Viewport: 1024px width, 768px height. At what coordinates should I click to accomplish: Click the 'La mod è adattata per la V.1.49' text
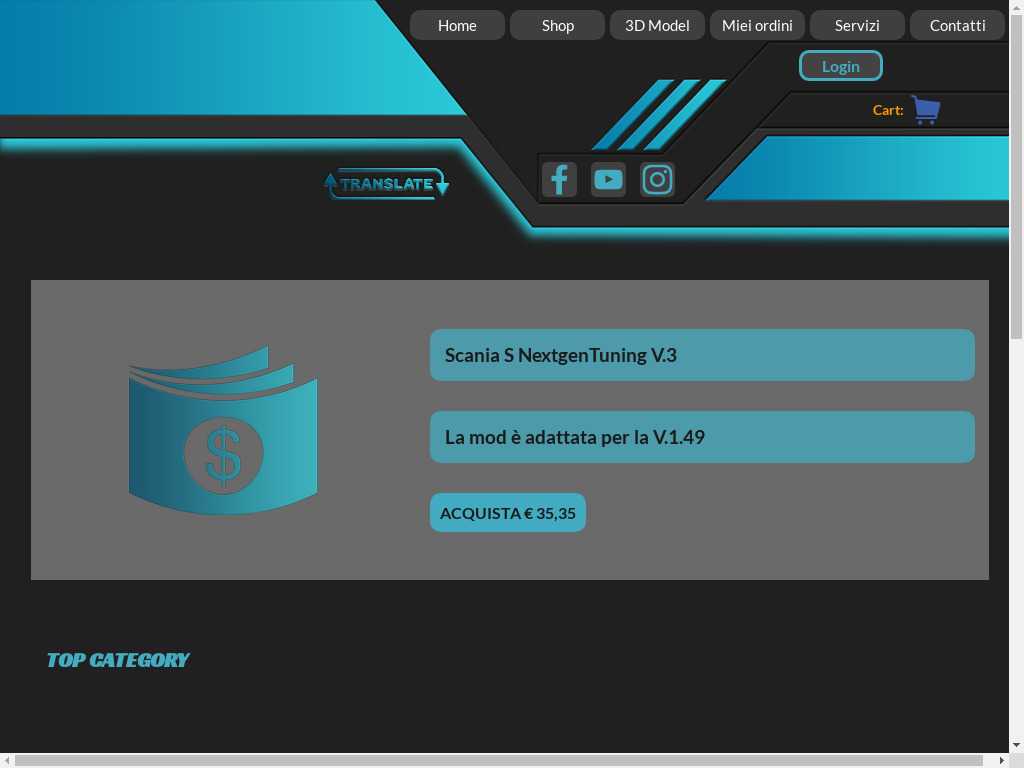(575, 437)
